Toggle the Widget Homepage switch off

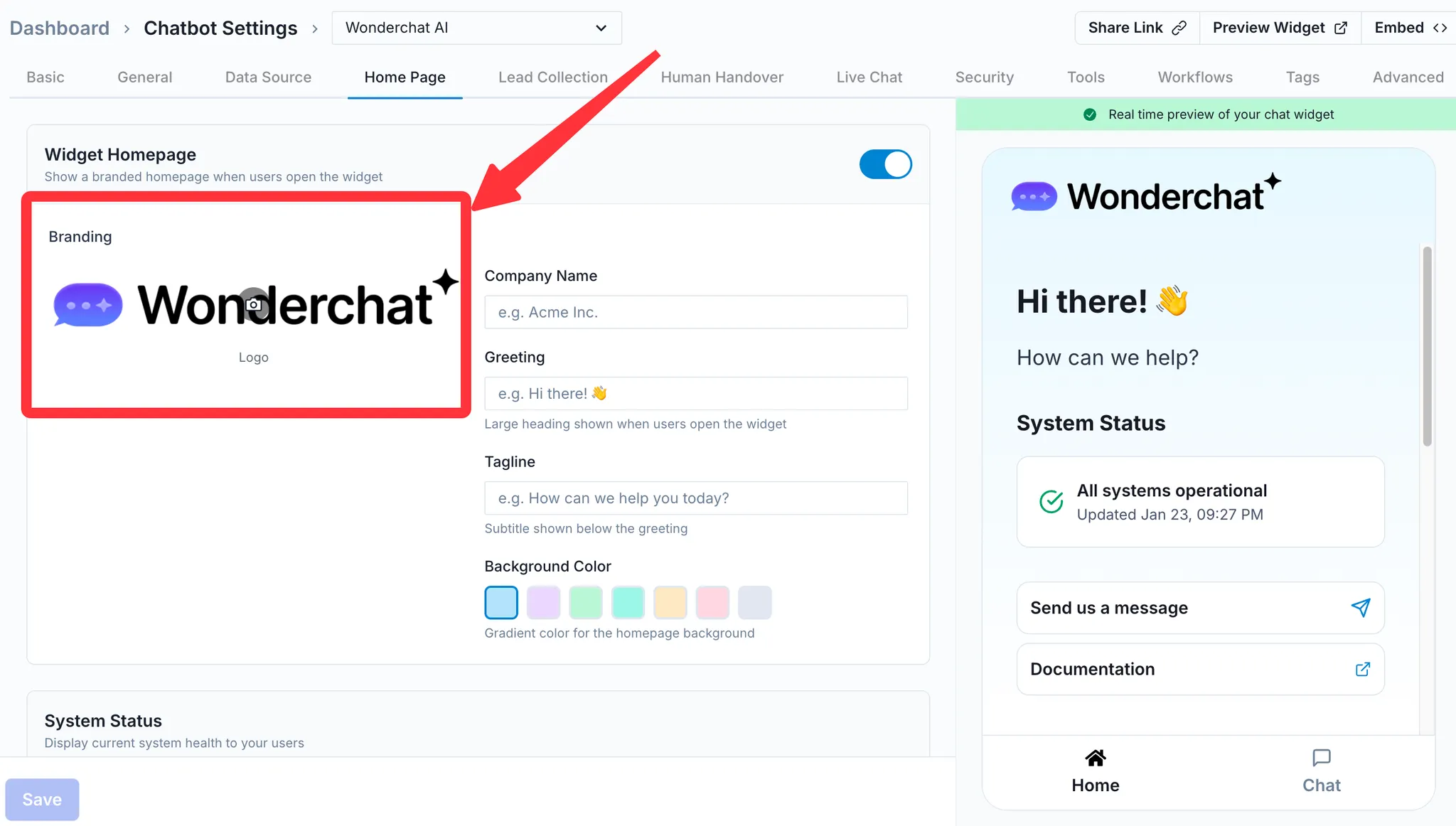pyautogui.click(x=885, y=164)
